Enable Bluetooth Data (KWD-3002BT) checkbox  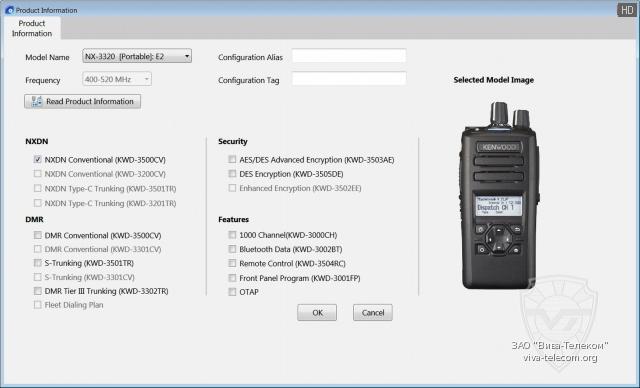pyautogui.click(x=232, y=249)
